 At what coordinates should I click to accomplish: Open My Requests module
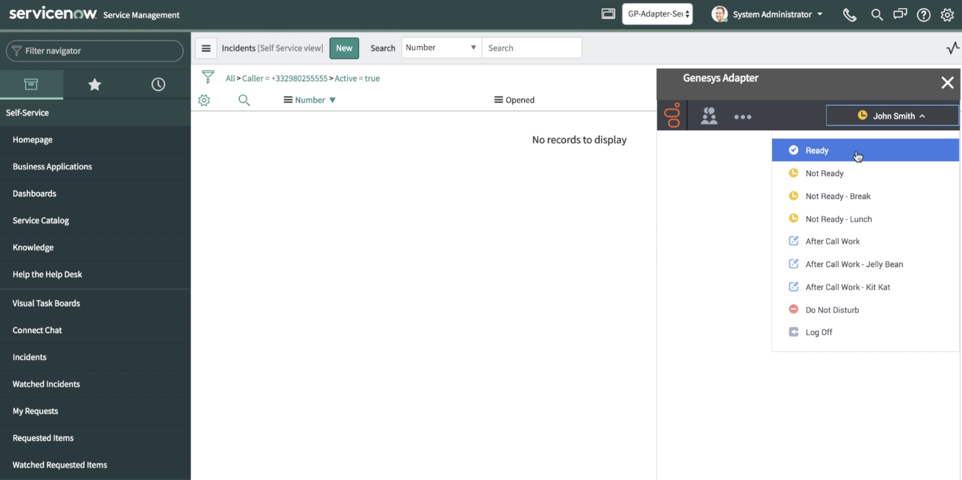(x=35, y=411)
